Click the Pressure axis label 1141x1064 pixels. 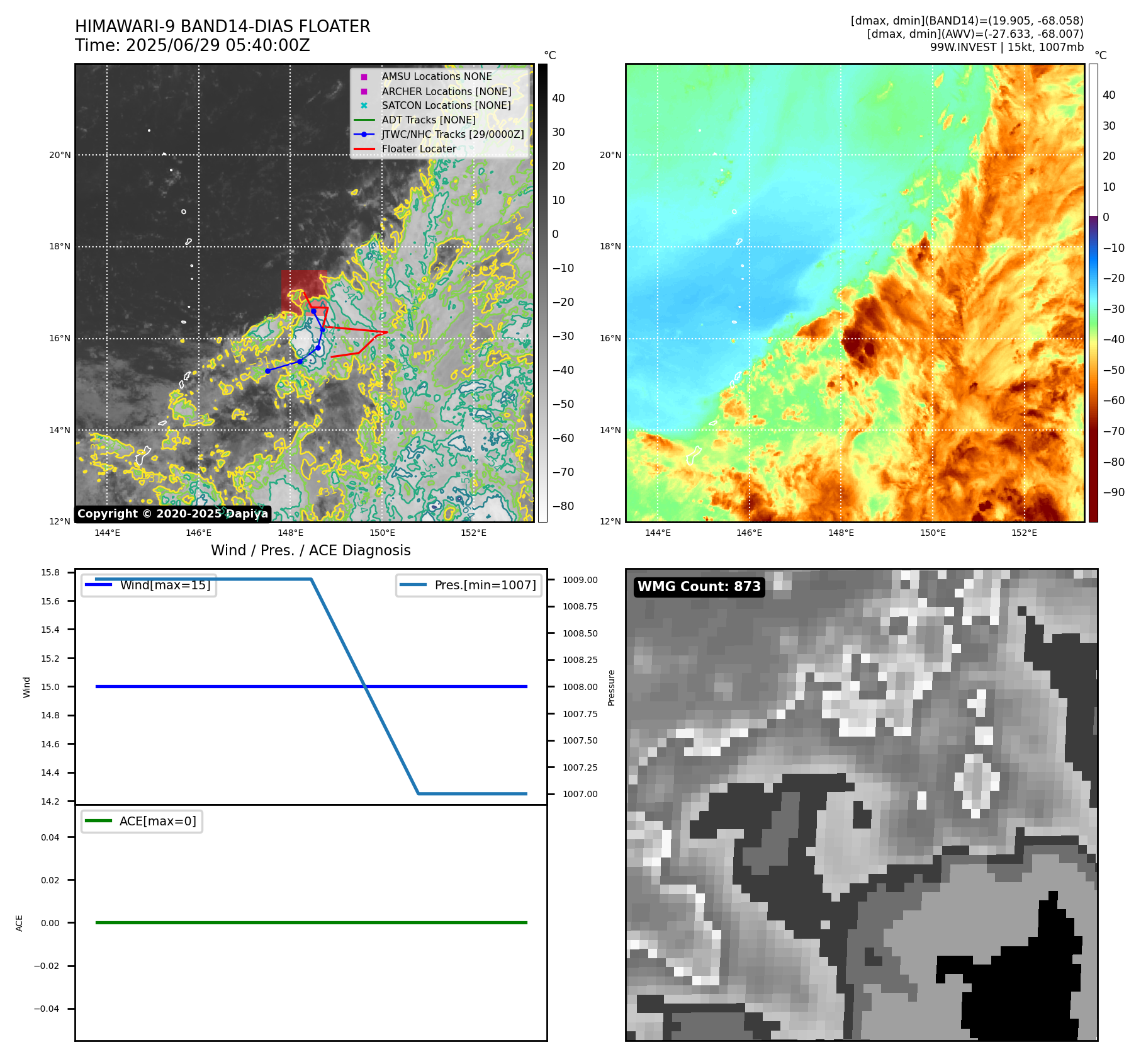[x=611, y=688]
